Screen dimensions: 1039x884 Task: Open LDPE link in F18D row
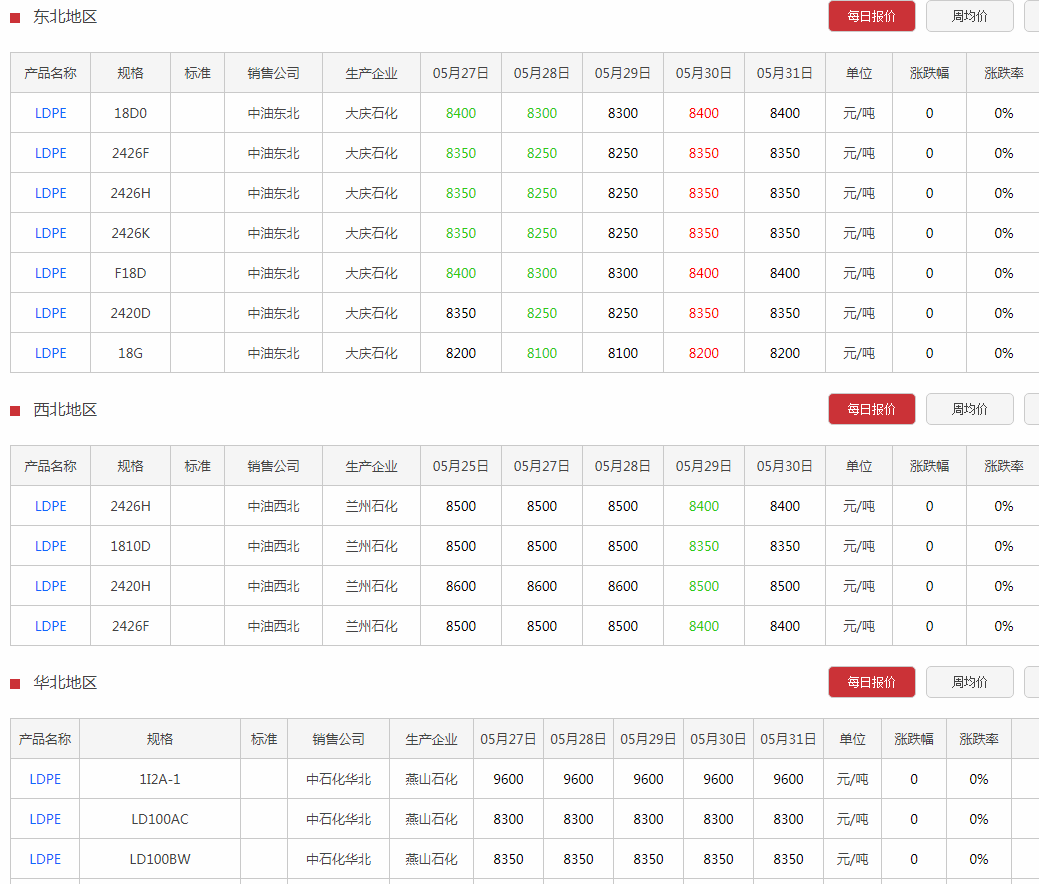point(50,273)
